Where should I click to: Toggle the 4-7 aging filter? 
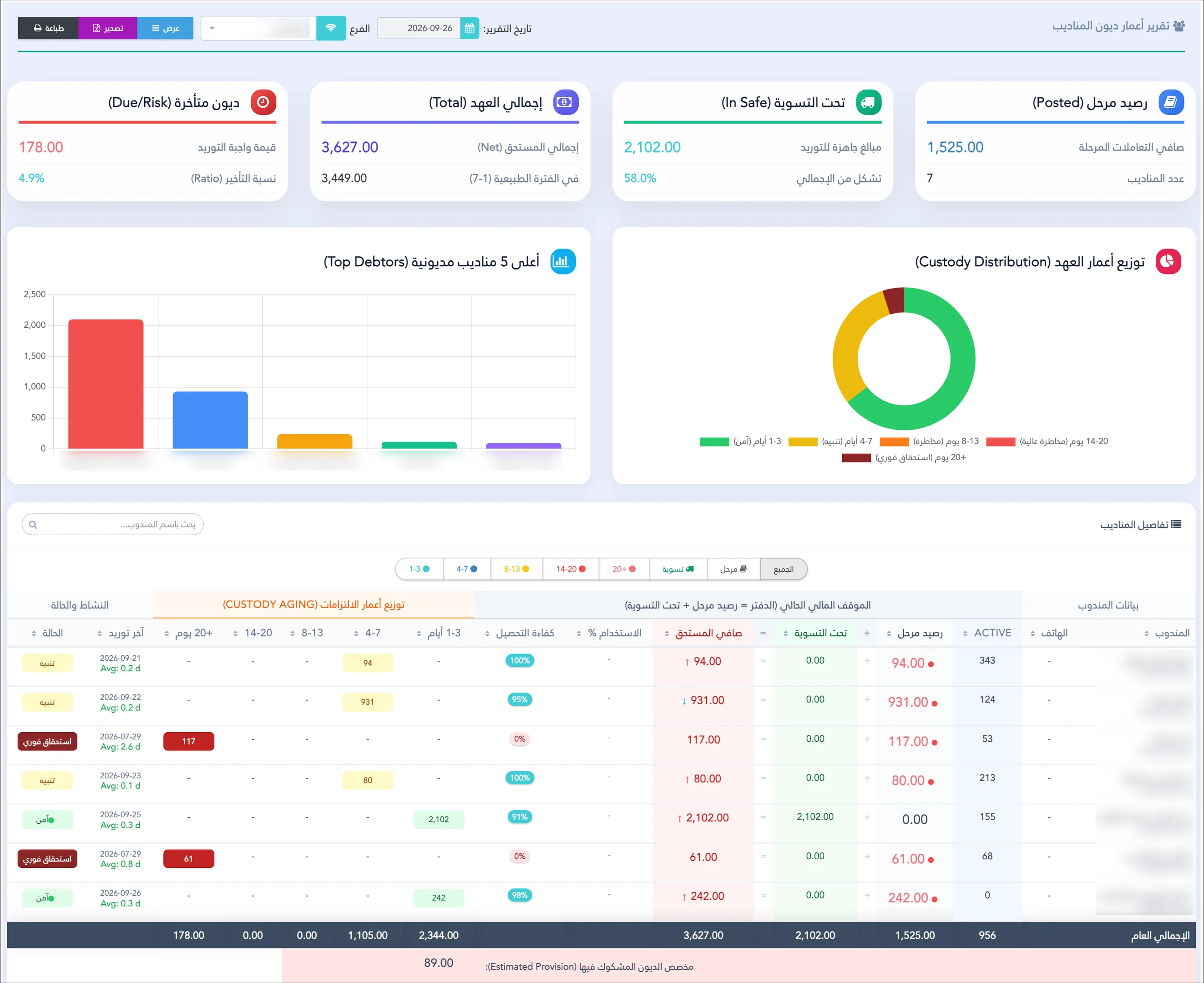[466, 569]
